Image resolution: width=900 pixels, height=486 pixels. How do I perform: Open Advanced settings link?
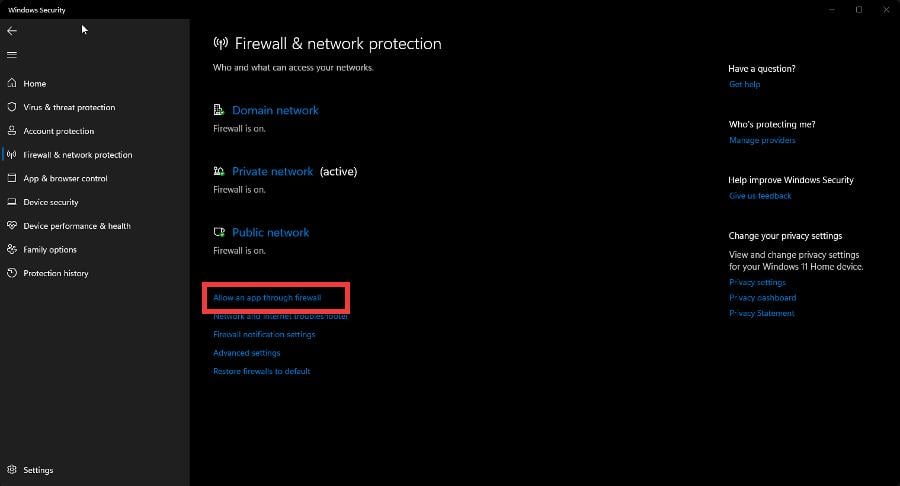tap(247, 353)
